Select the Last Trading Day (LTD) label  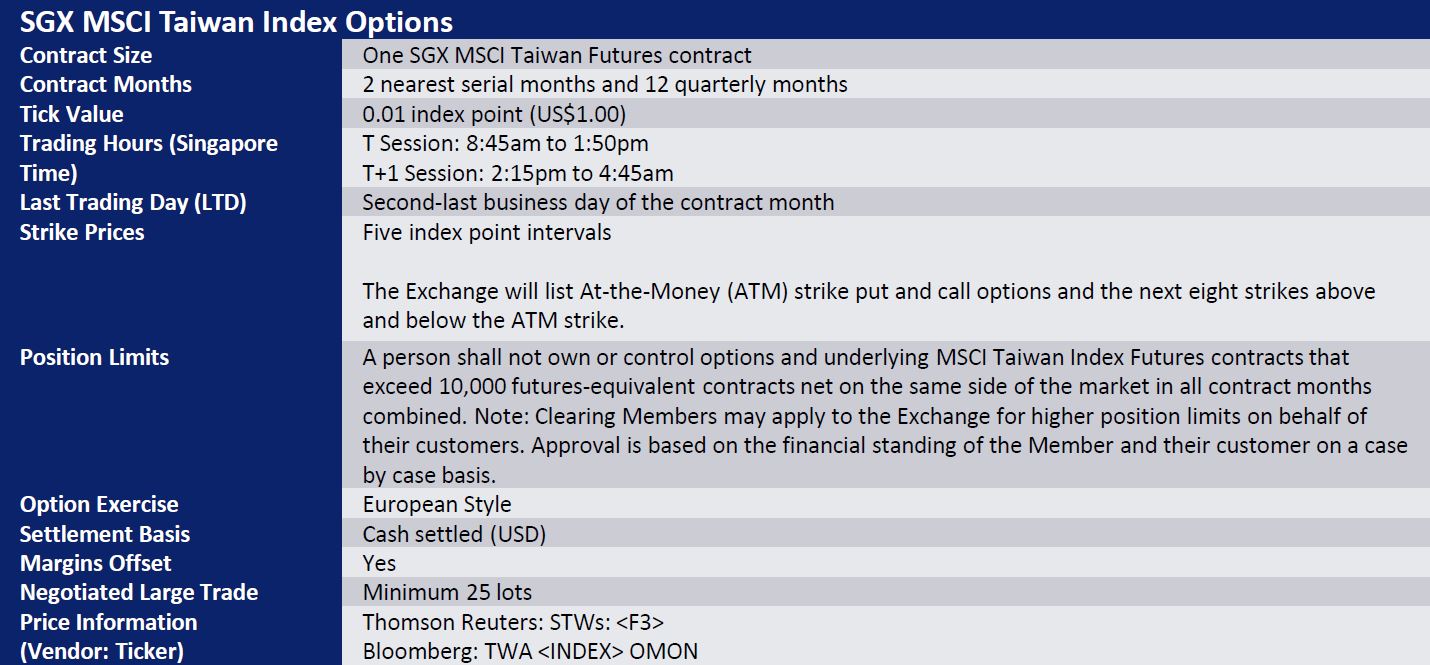coord(133,203)
